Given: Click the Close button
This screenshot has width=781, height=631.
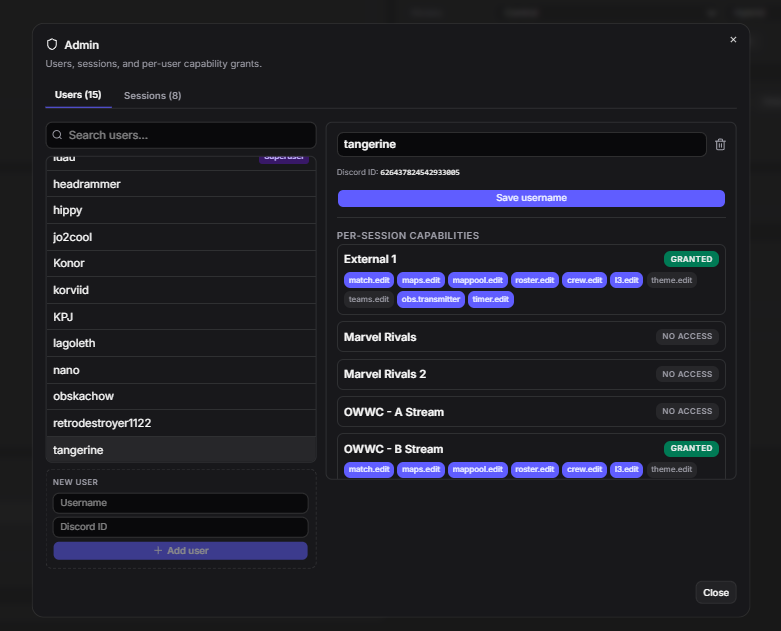Looking at the screenshot, I should coord(716,593).
